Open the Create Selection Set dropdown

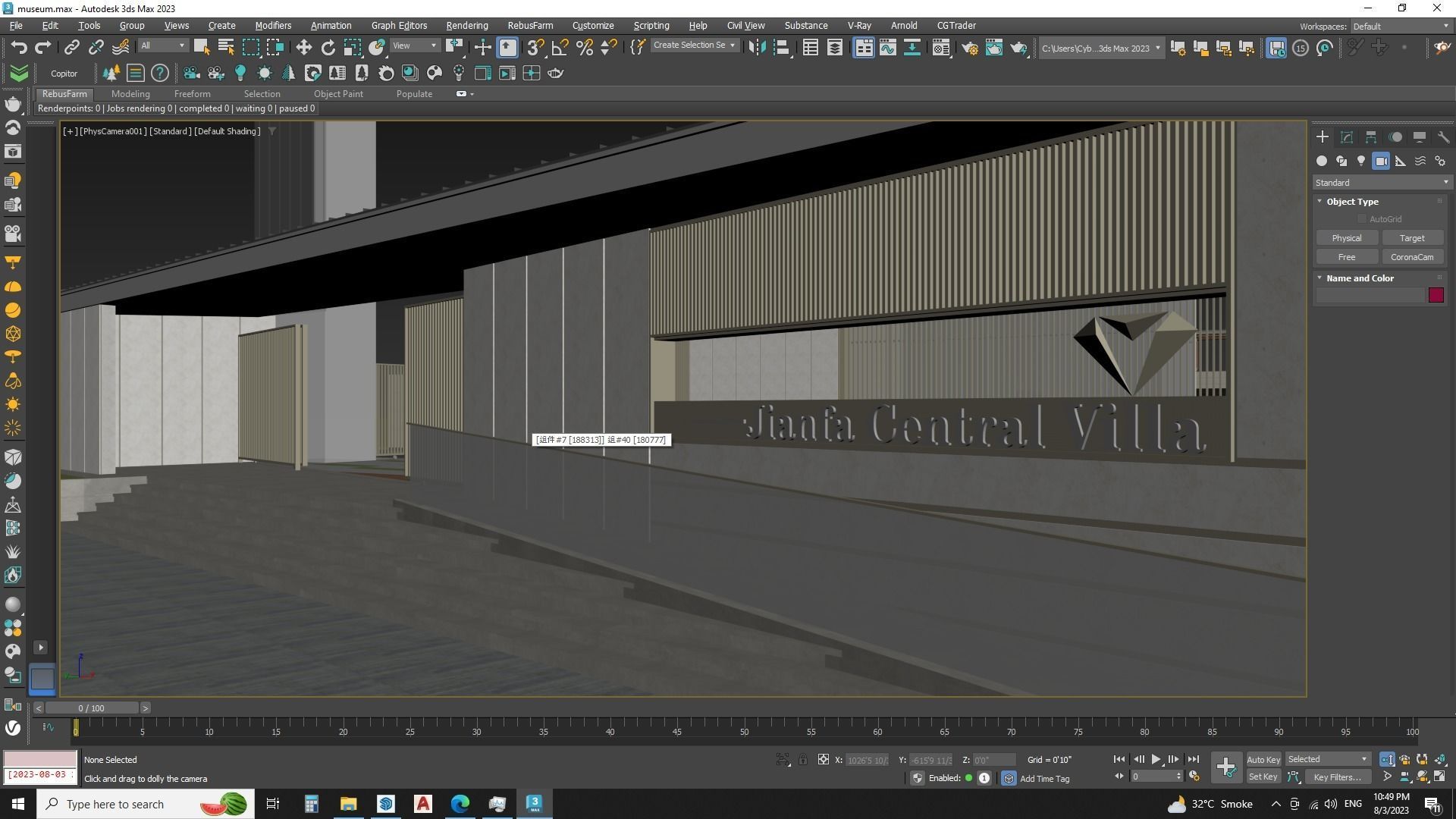click(694, 45)
